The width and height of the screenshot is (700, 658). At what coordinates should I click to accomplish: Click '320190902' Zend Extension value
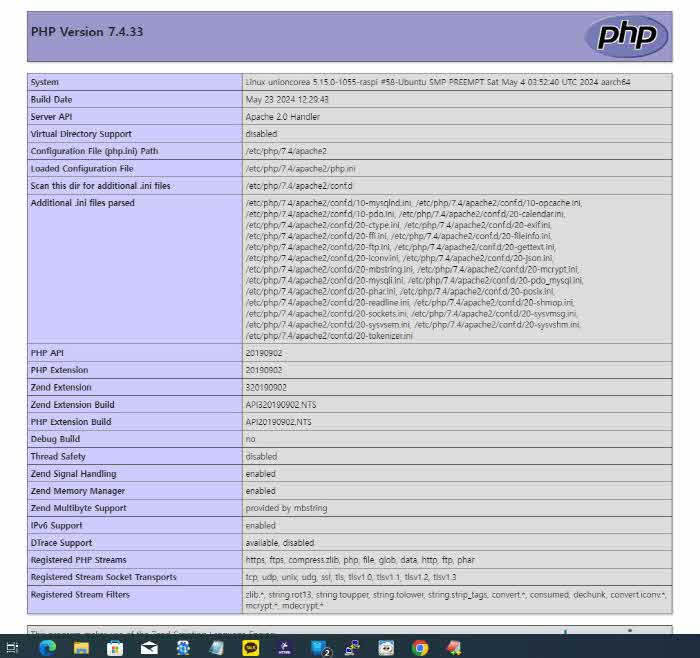266,387
